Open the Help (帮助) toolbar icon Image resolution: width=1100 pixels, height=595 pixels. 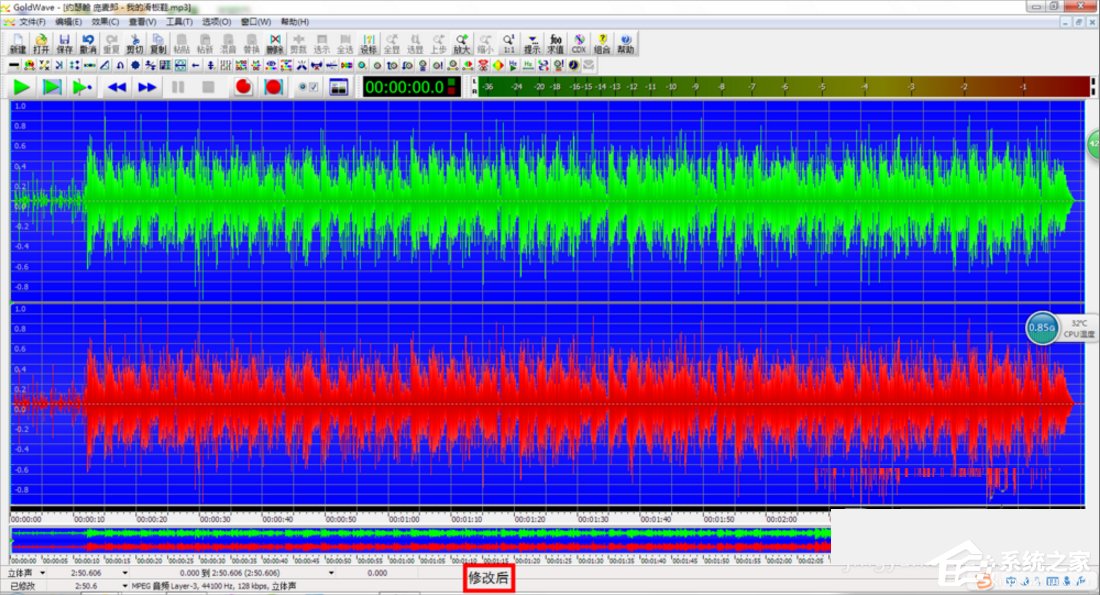(626, 43)
